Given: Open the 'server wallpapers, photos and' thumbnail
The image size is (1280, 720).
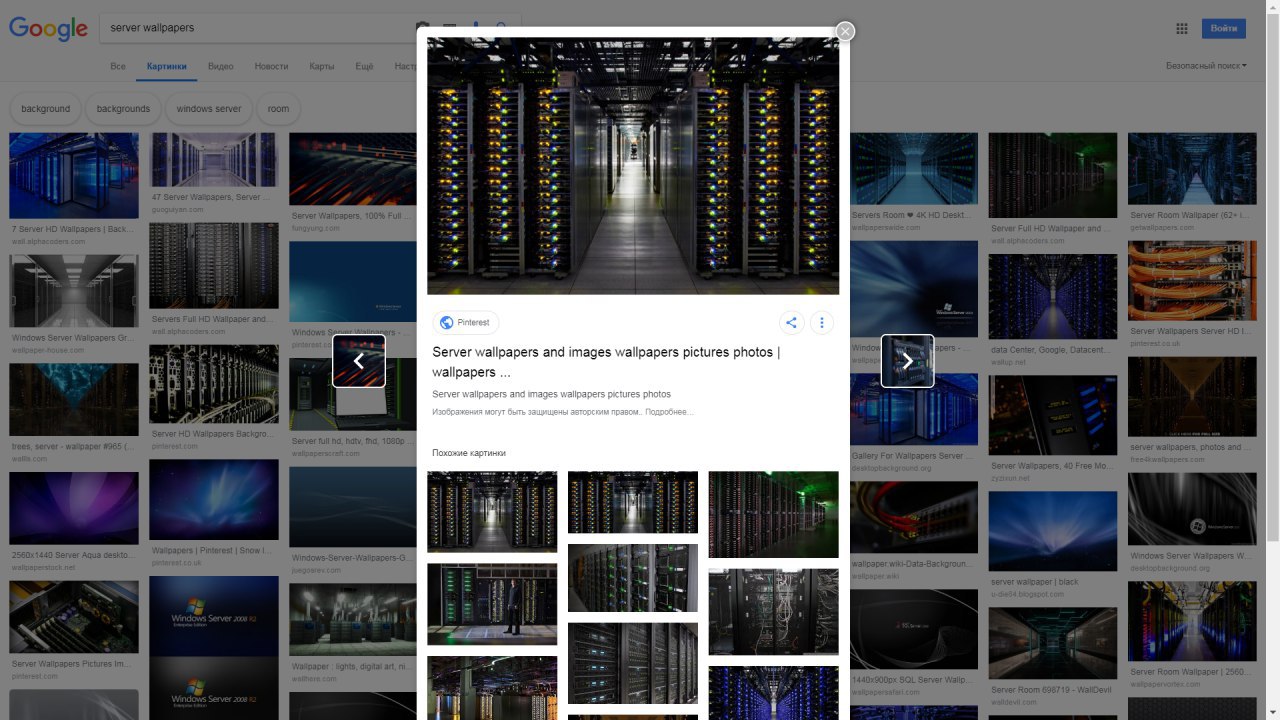Looking at the screenshot, I should [x=1192, y=396].
